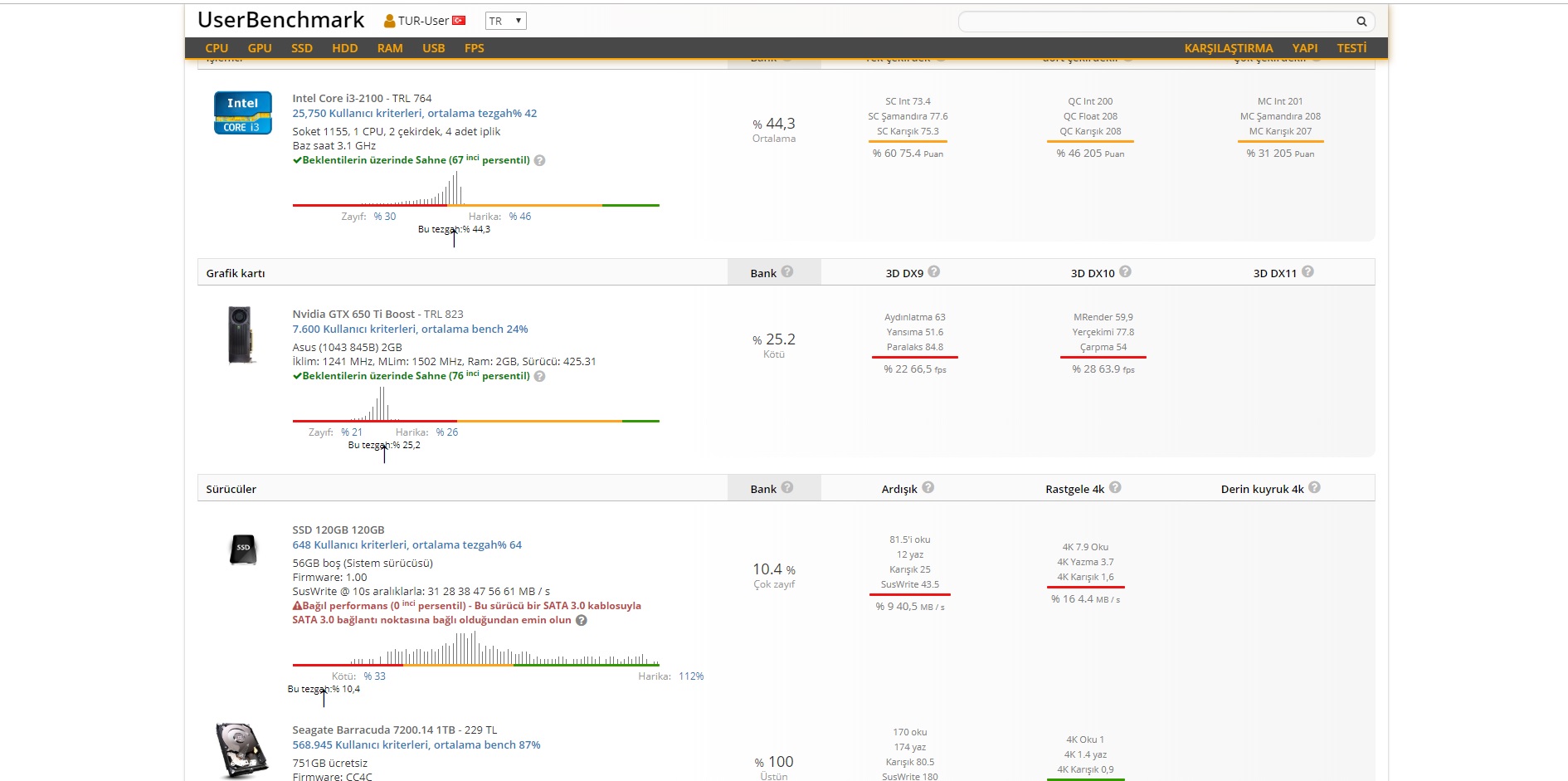1568x781 pixels.
Task: Click the '% 16 4.4 MB/s' random 4k result
Action: (1085, 599)
